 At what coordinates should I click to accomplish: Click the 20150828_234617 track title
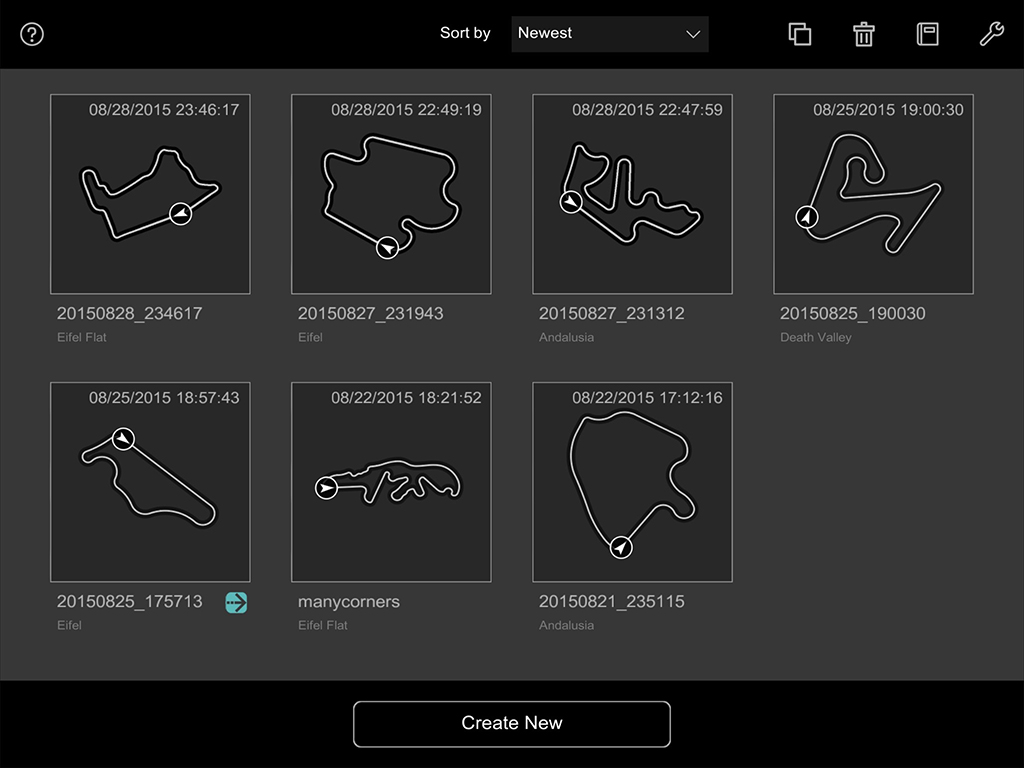click(129, 314)
